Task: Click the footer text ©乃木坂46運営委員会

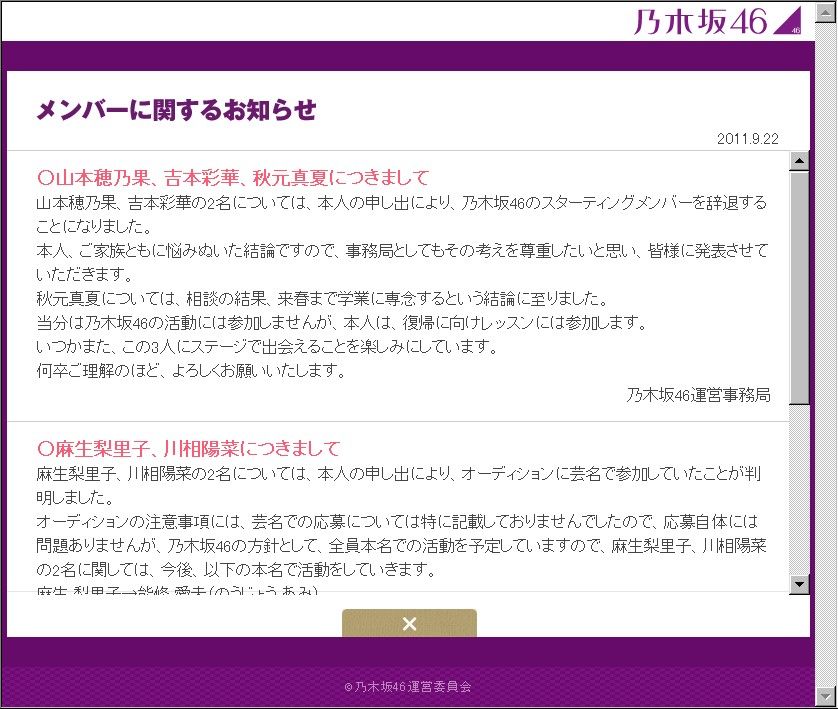Action: click(x=408, y=687)
